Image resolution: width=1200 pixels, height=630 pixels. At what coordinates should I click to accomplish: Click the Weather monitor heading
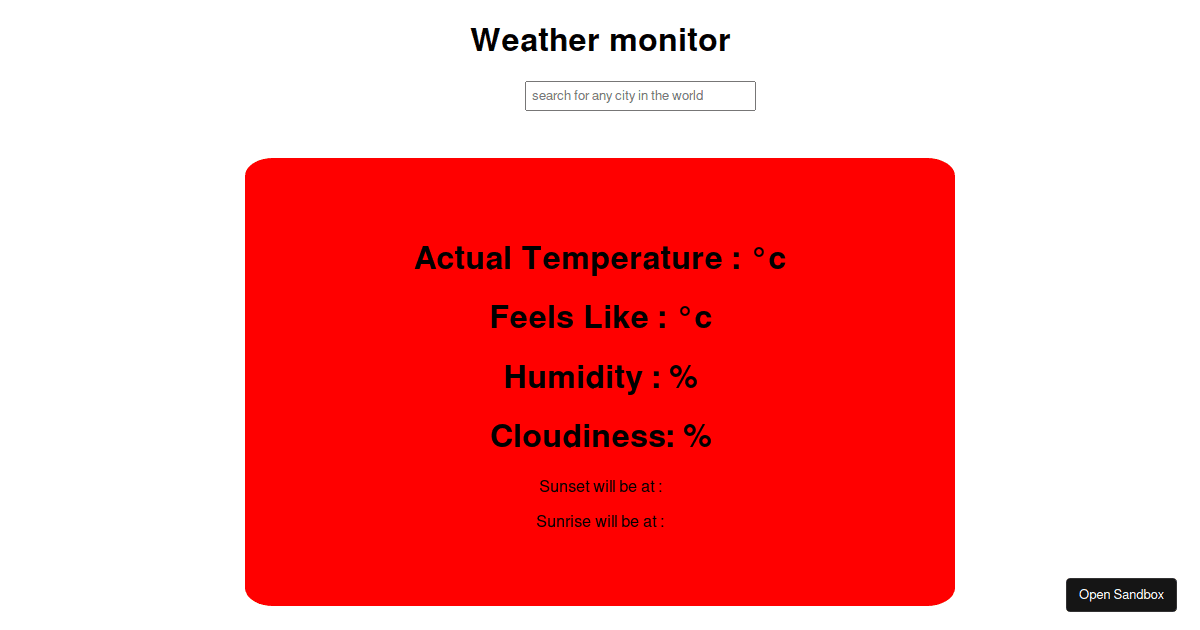pos(600,40)
